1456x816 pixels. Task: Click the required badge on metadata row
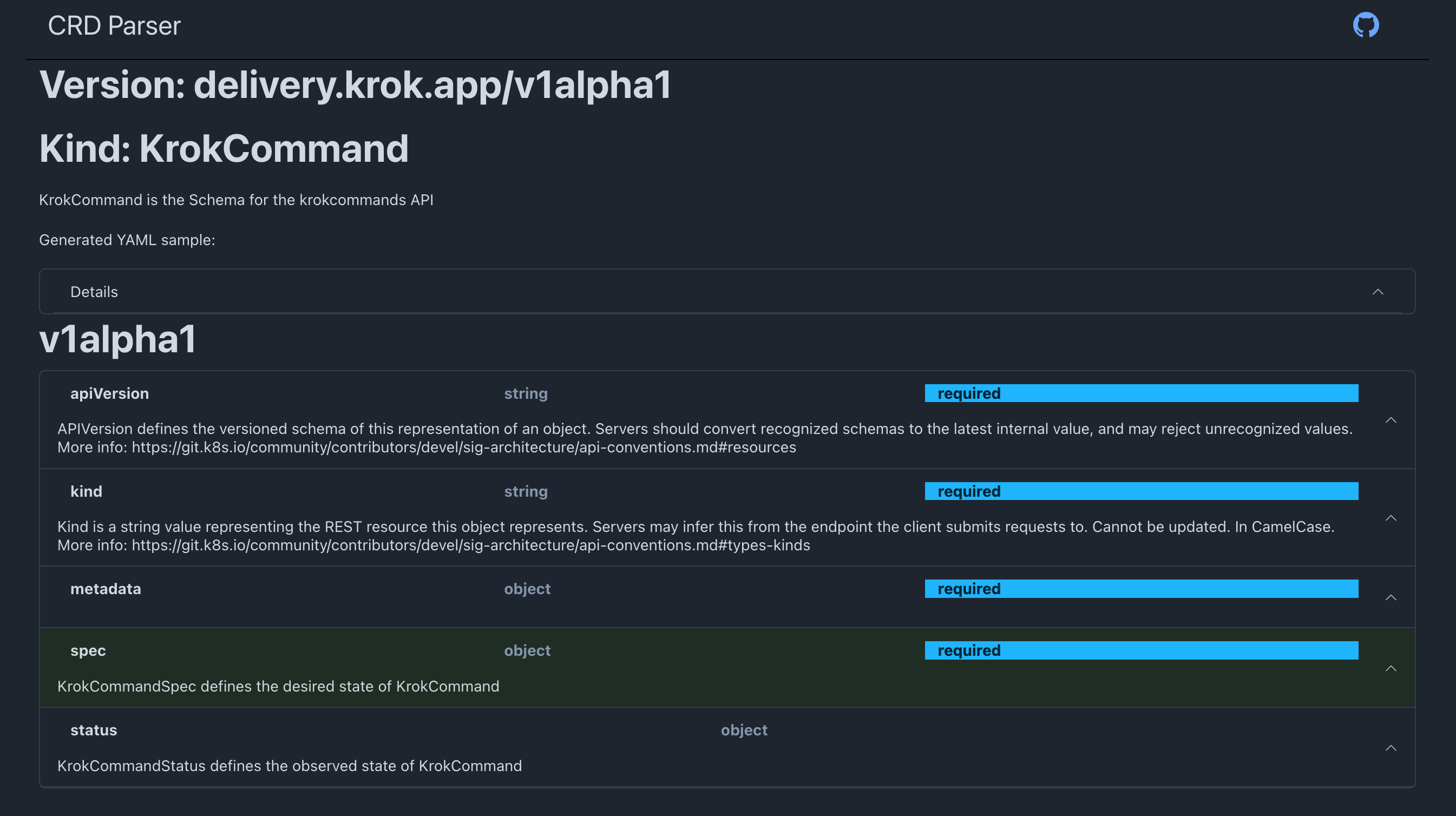click(x=1141, y=589)
